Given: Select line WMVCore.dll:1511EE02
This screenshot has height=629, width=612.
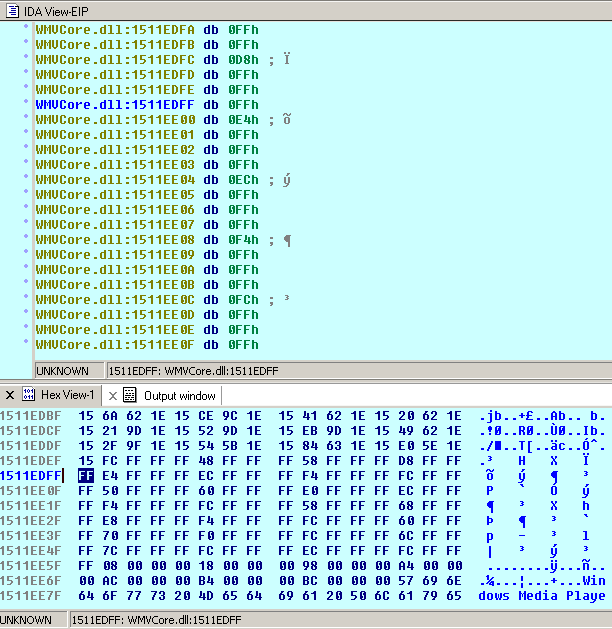Looking at the screenshot, I should click(147, 150).
